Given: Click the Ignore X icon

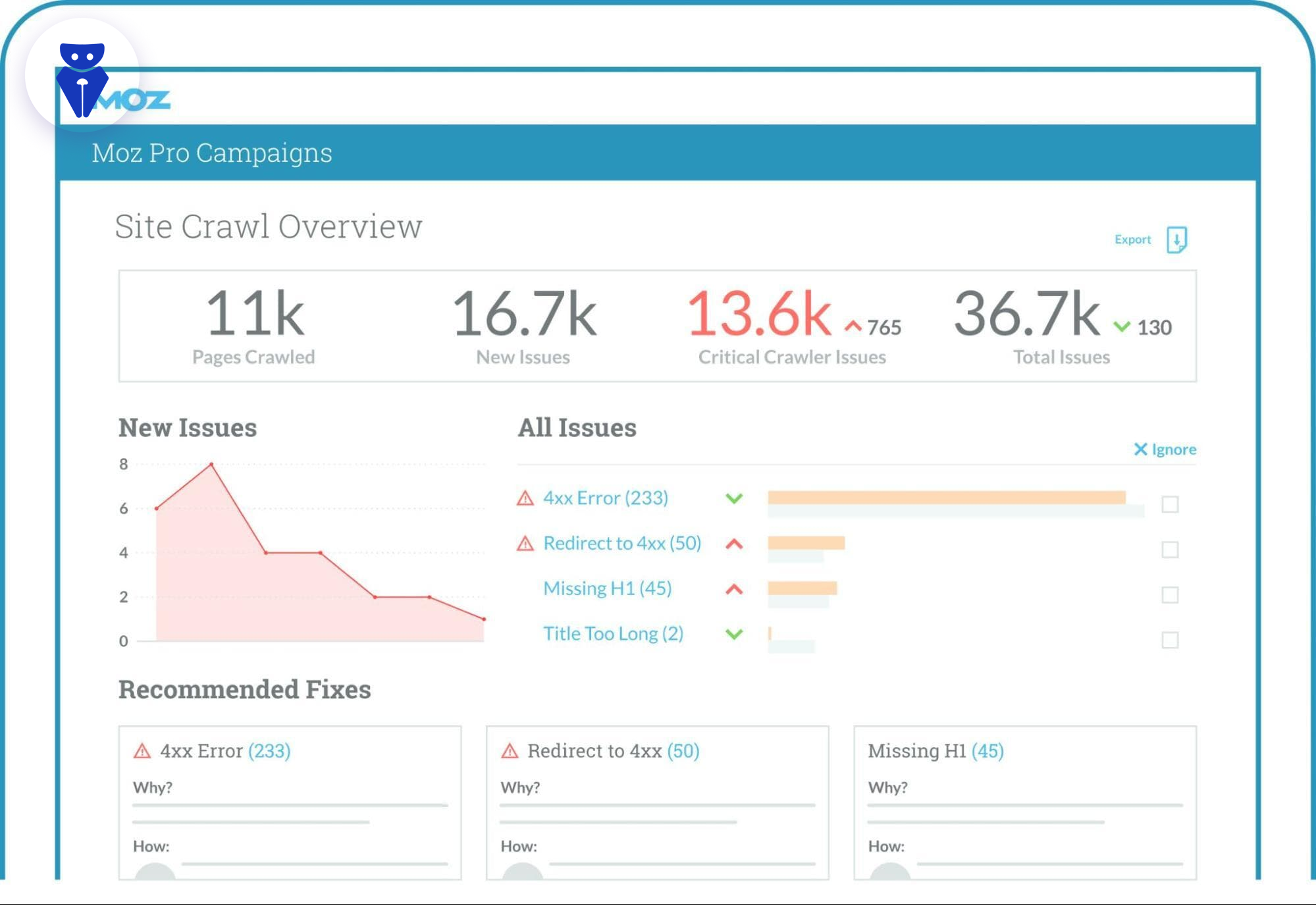Looking at the screenshot, I should tap(1140, 449).
